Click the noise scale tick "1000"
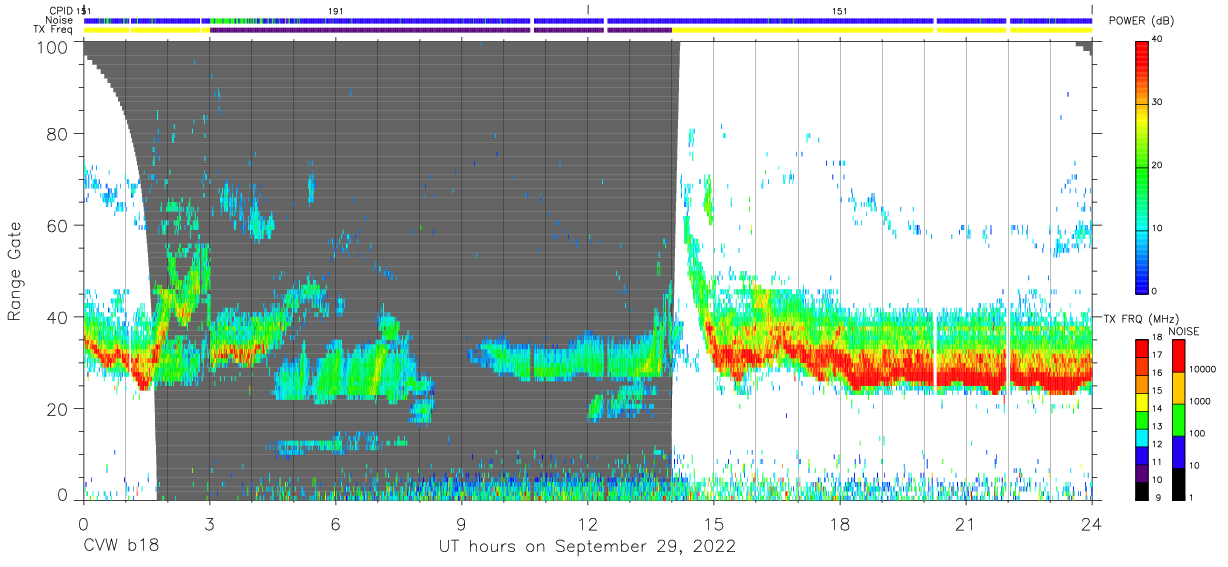 1198,402
